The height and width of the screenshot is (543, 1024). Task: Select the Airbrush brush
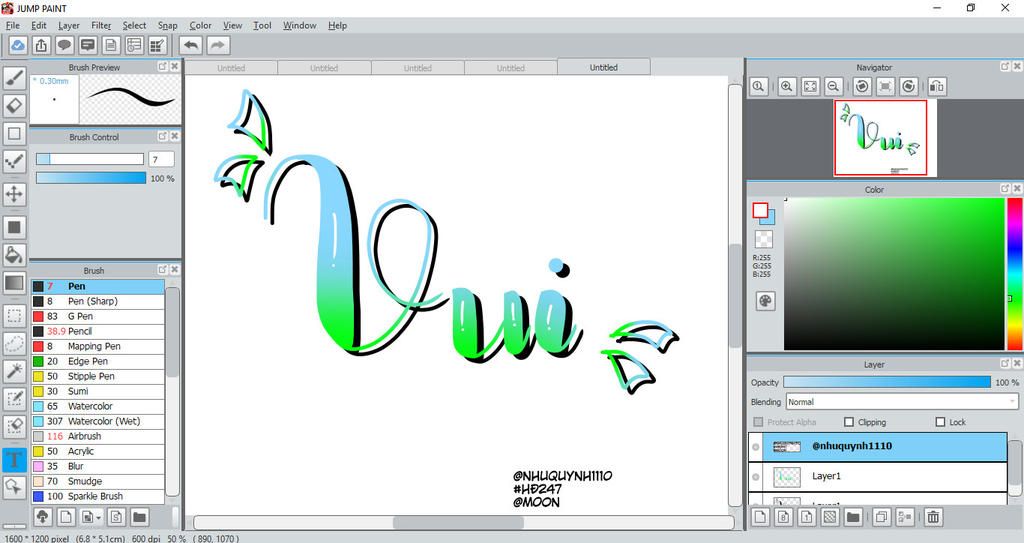98,436
